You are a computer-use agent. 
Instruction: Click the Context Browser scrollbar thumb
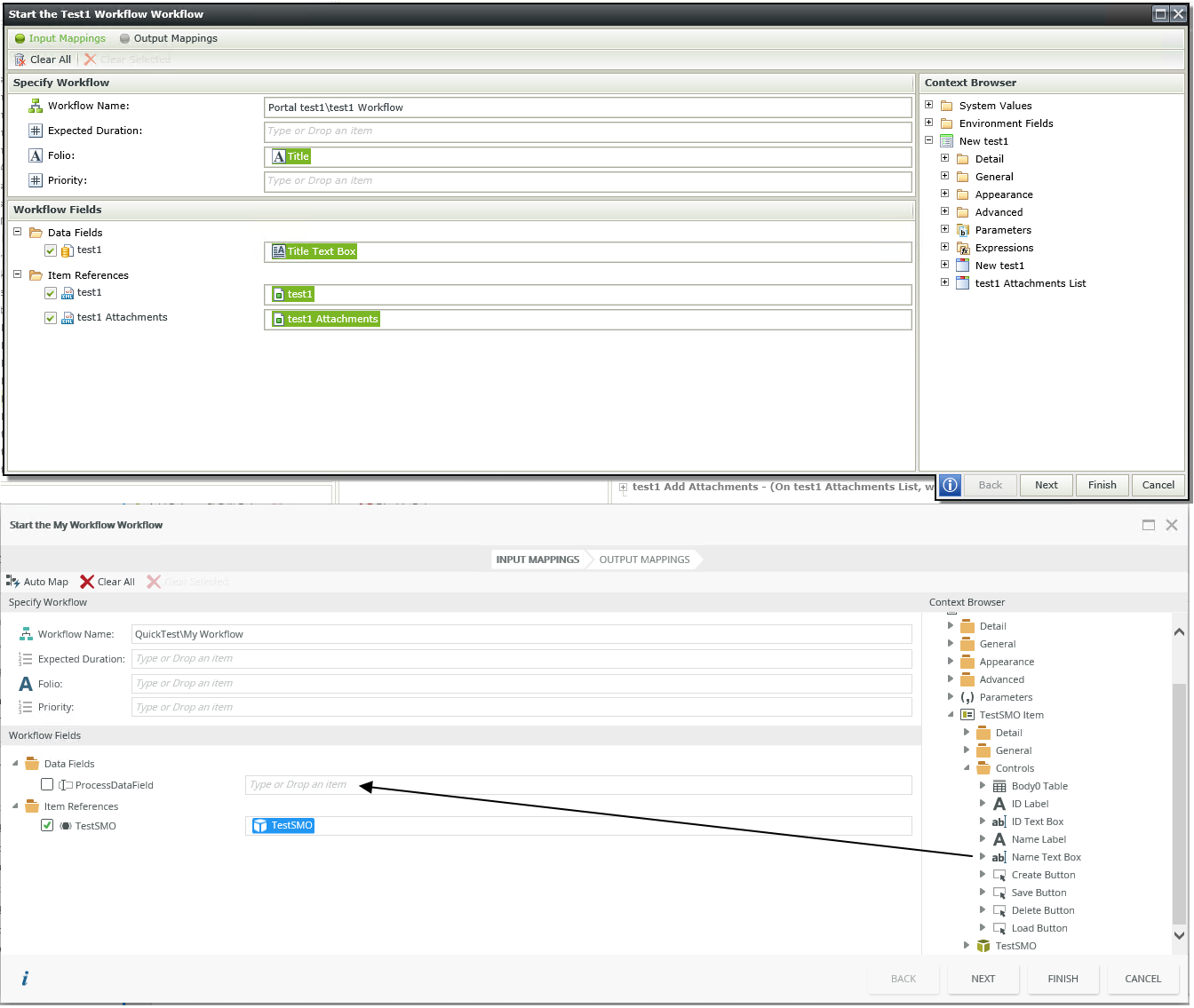coord(1180,804)
